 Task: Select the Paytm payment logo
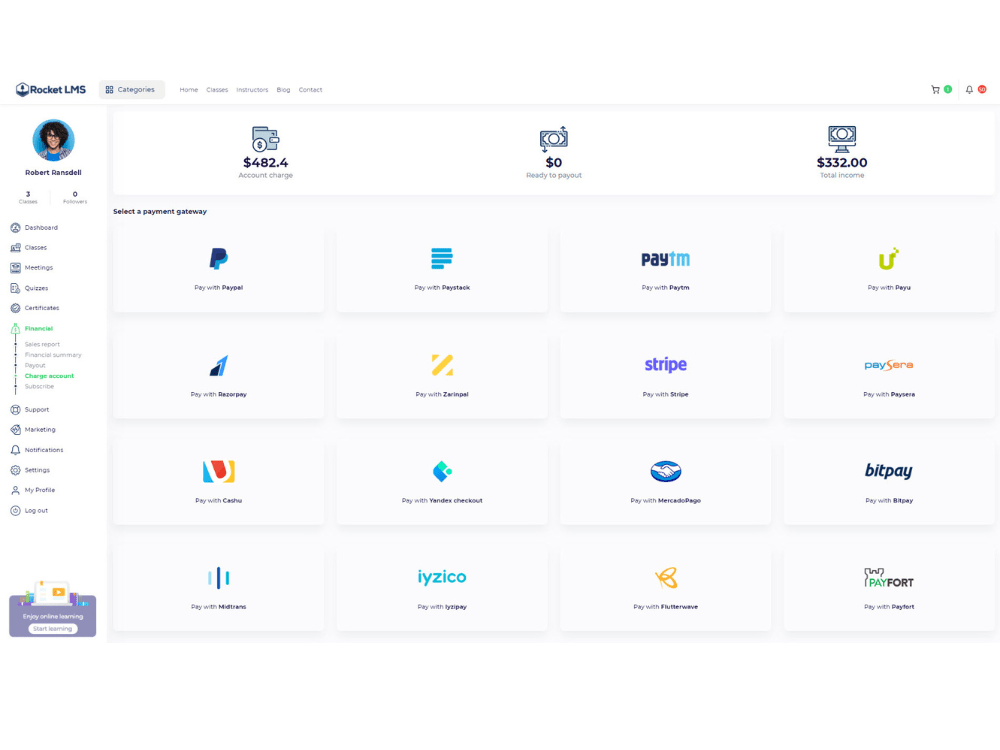click(x=665, y=258)
